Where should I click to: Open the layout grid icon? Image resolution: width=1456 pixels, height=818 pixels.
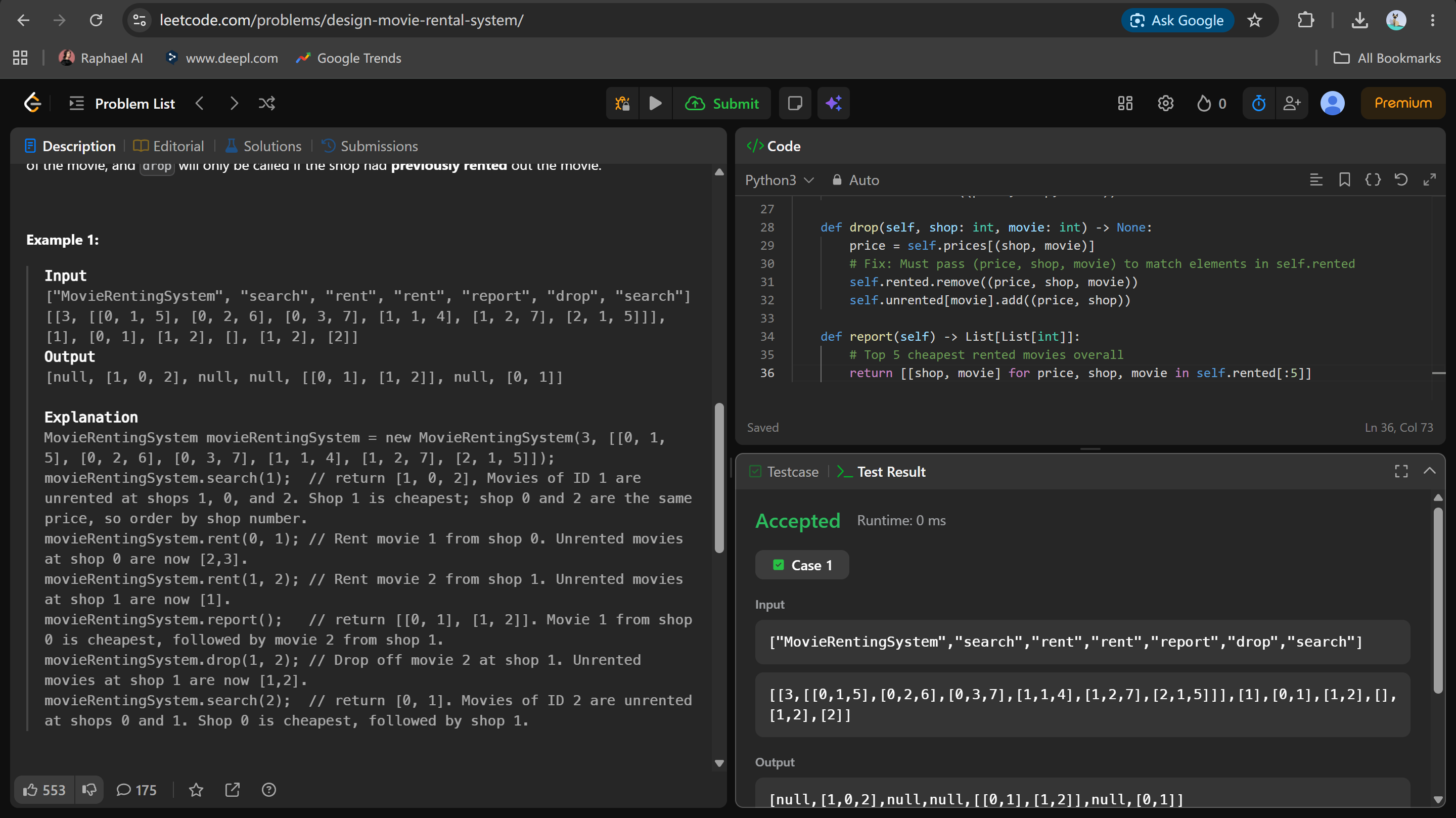(x=1125, y=104)
